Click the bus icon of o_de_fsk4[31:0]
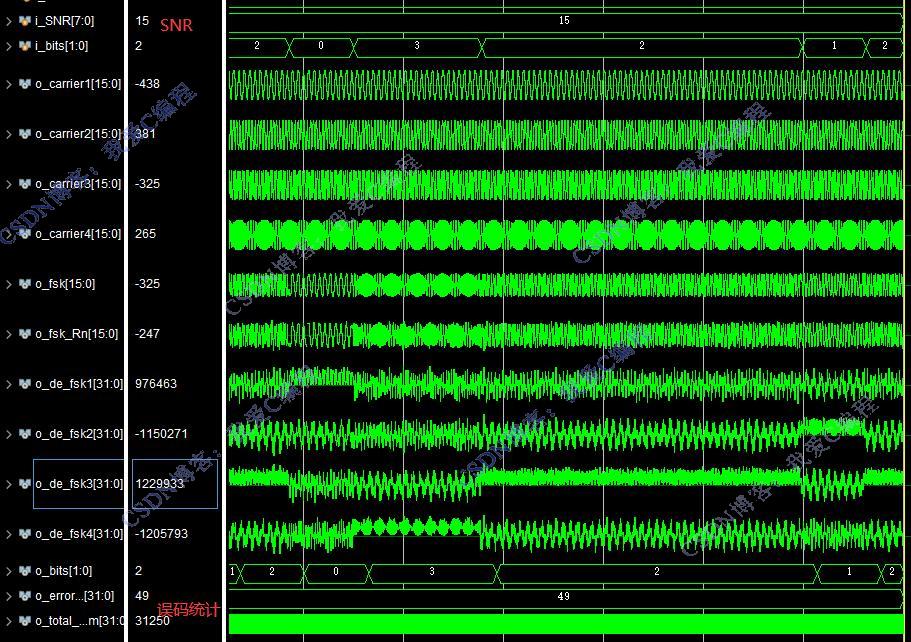The width and height of the screenshot is (911, 642). click(x=24, y=534)
